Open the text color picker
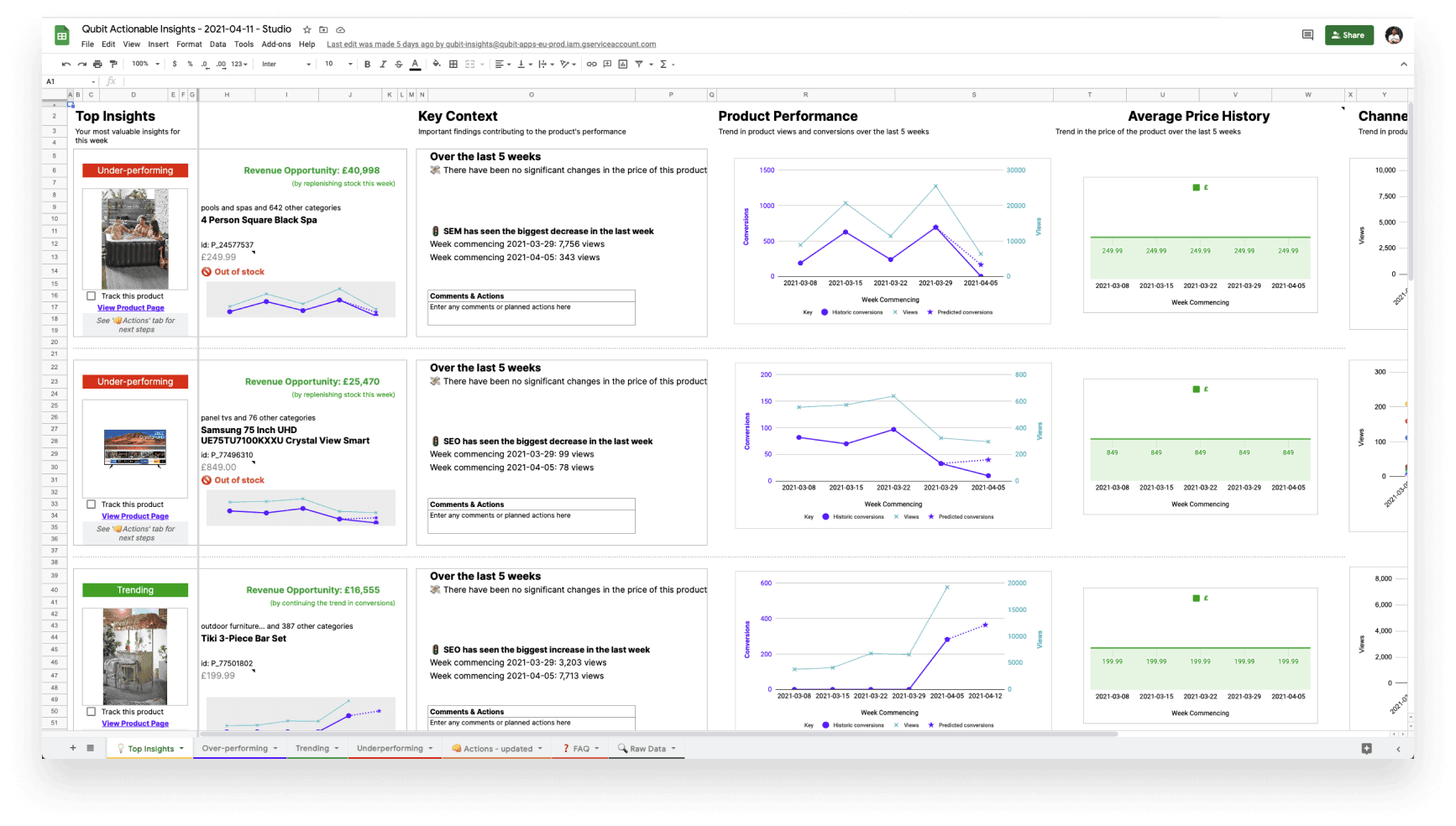This screenshot has width=1456, height=826. (x=415, y=64)
